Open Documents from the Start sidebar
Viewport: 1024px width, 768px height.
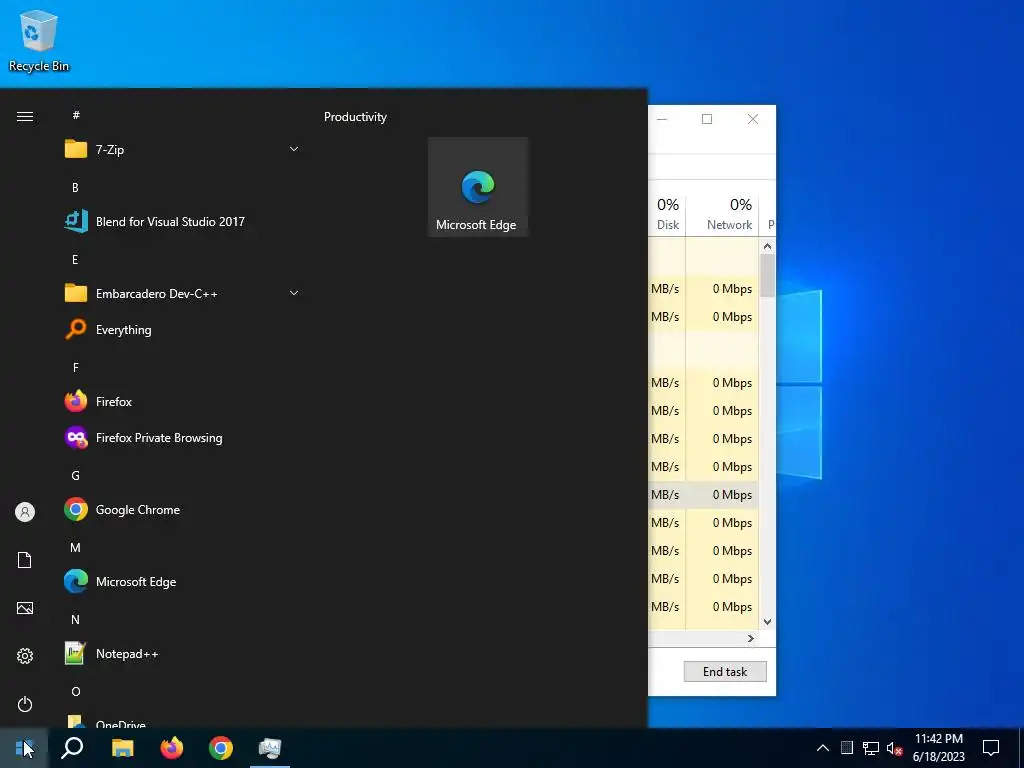25,560
